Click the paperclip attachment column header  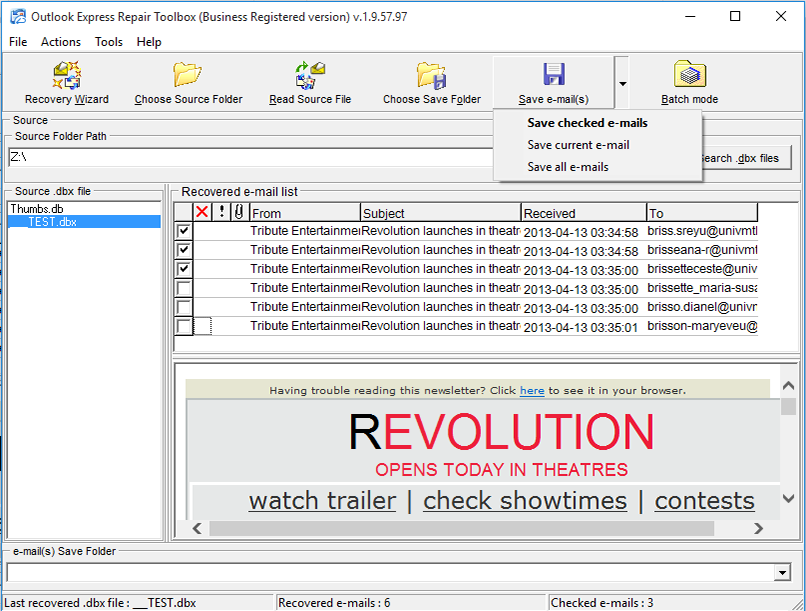(x=239, y=212)
